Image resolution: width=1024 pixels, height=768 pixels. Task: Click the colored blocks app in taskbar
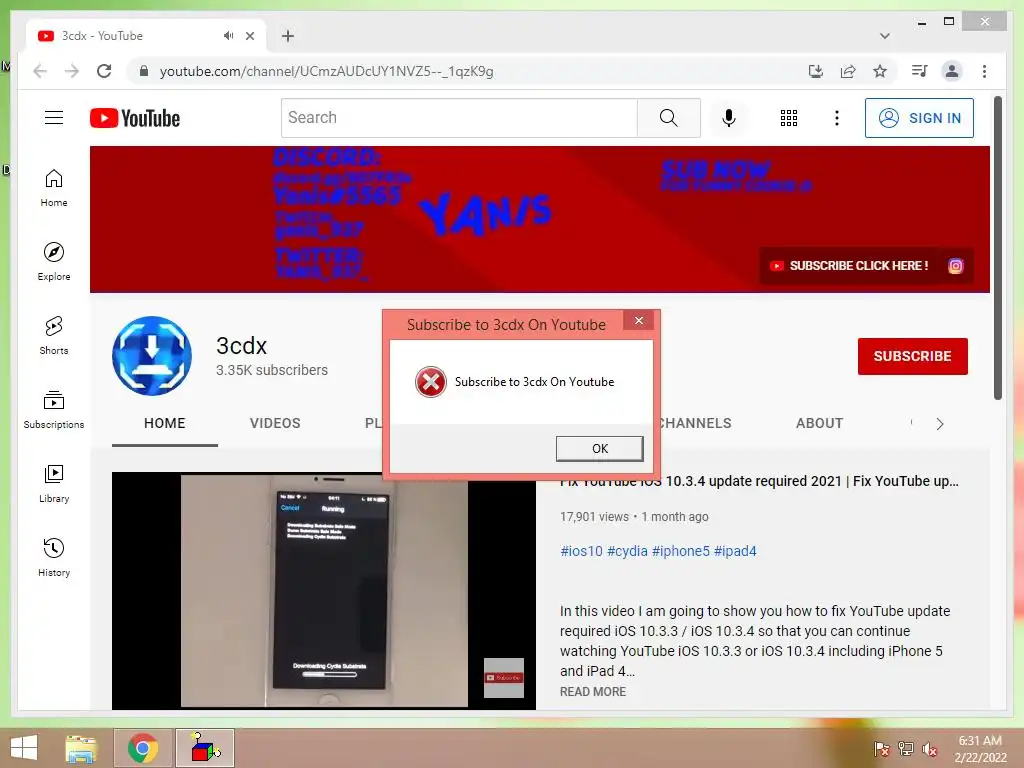click(205, 748)
